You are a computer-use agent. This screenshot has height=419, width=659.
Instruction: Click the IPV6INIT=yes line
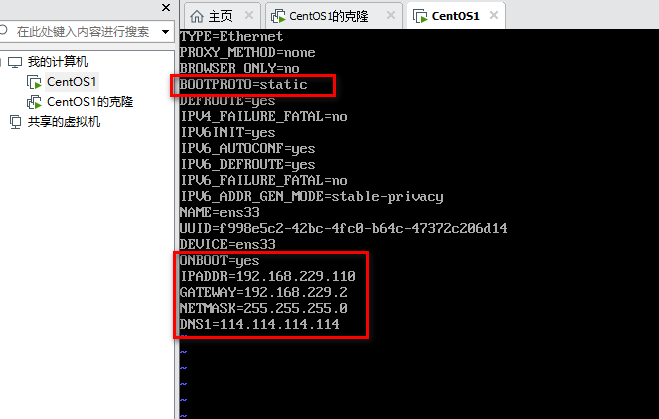coord(227,132)
